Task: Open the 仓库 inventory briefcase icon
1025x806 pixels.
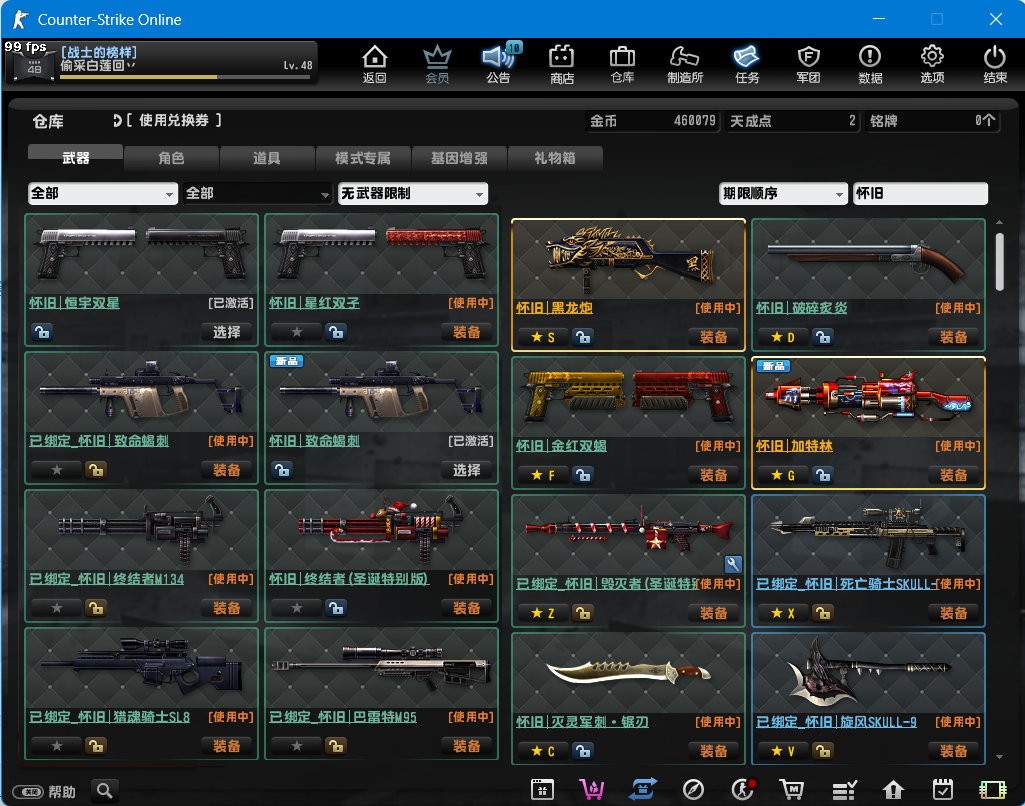Action: click(622, 64)
